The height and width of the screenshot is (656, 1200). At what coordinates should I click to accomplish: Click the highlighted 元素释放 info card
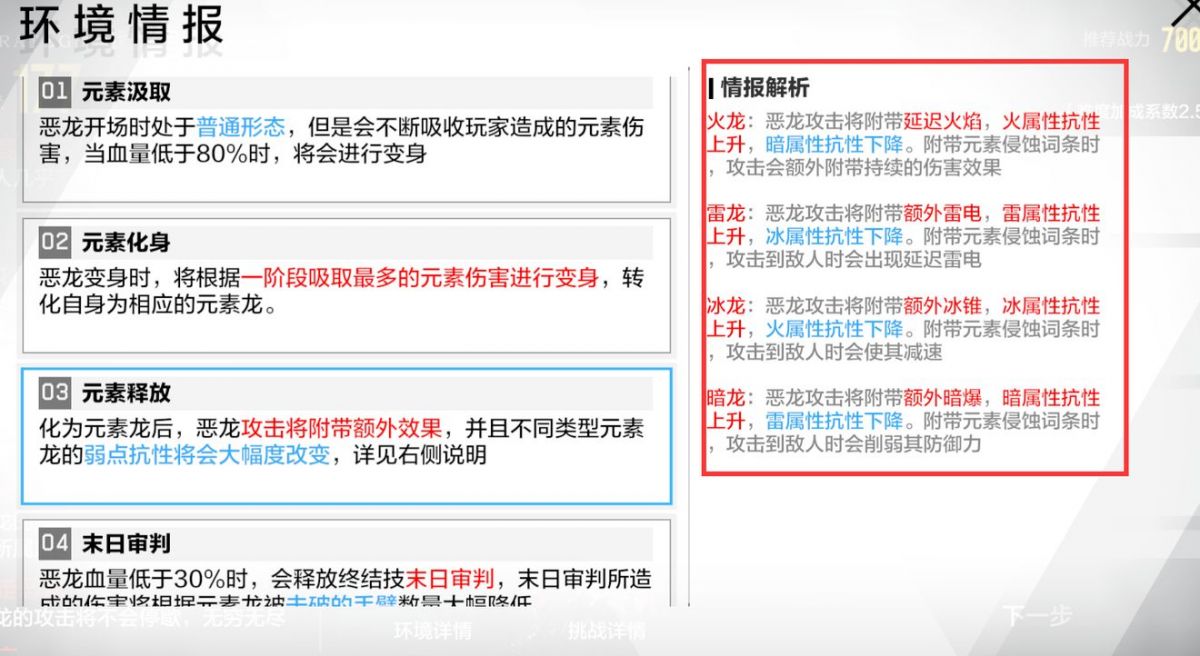coord(348,428)
